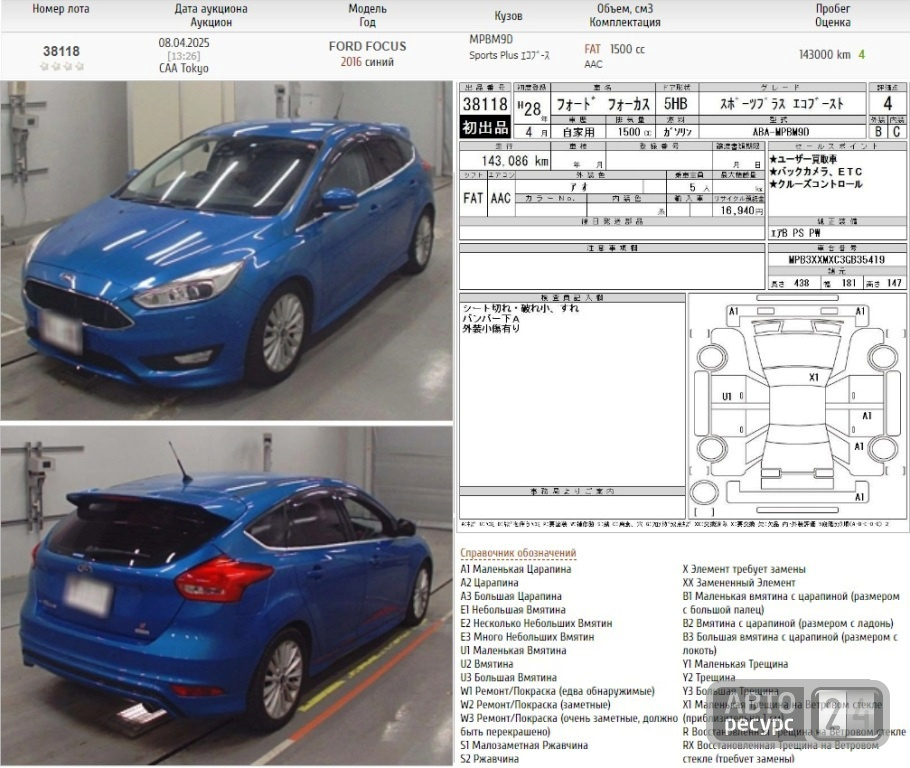The height and width of the screenshot is (768, 910).
Task: Click the star rating under lot 38118
Action: click(x=62, y=66)
